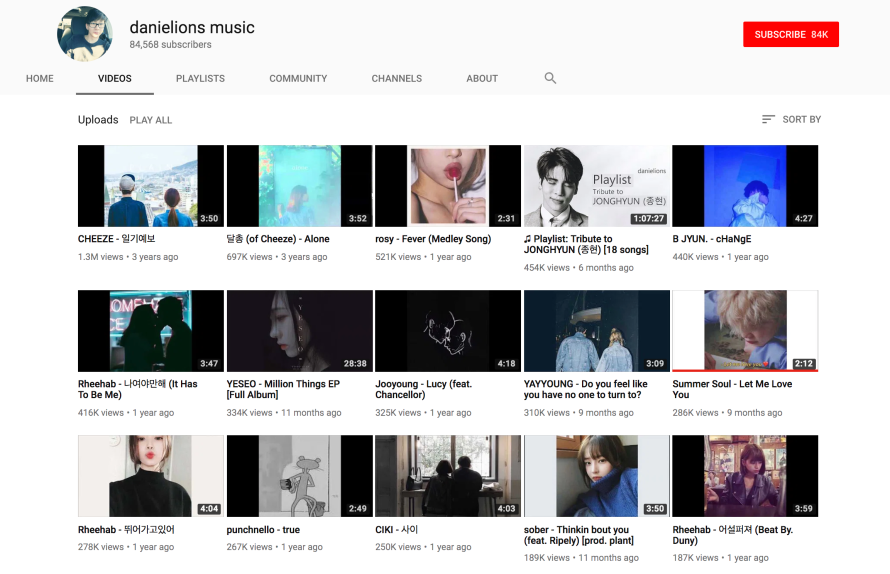Image resolution: width=890 pixels, height=574 pixels.
Task: Open the Tribute to JONGHYUN playlist thumbnail
Action: coord(597,186)
